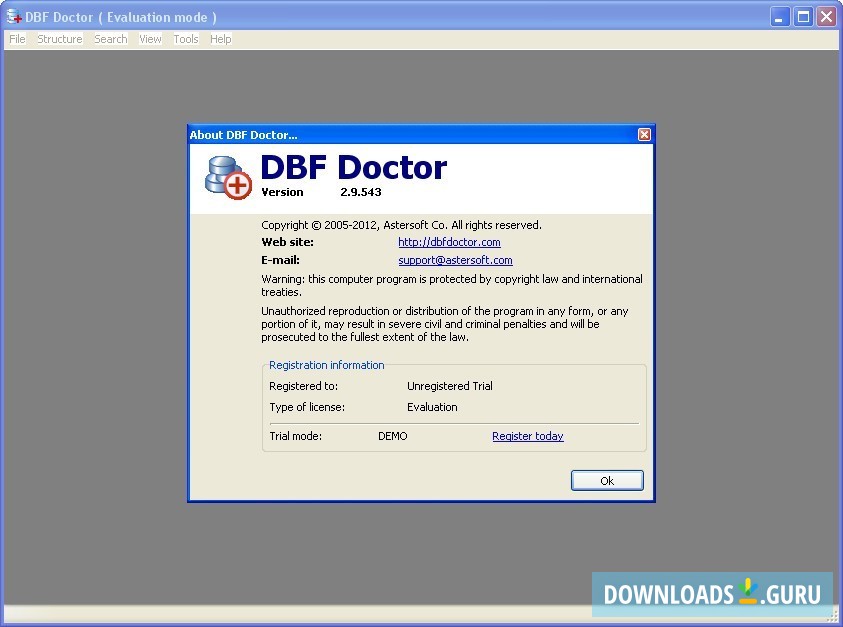Open the Tools menu
Screen dimensions: 843x627
click(x=185, y=39)
